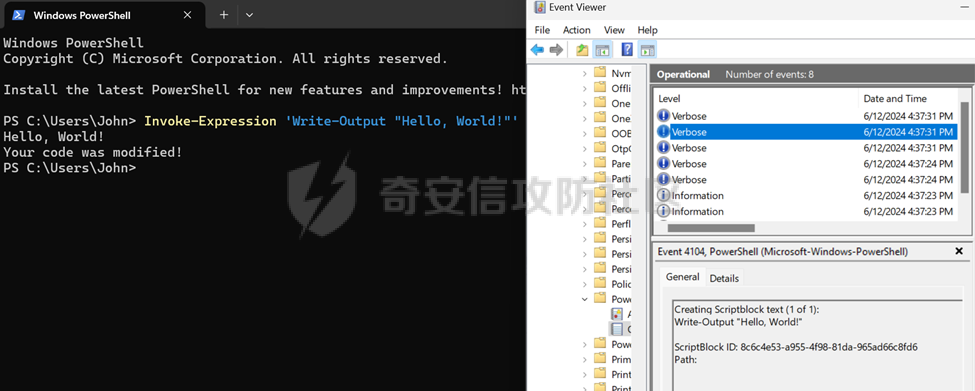The width and height of the screenshot is (975, 391).
Task: Open the Help menu in Event Viewer
Action: tap(647, 30)
